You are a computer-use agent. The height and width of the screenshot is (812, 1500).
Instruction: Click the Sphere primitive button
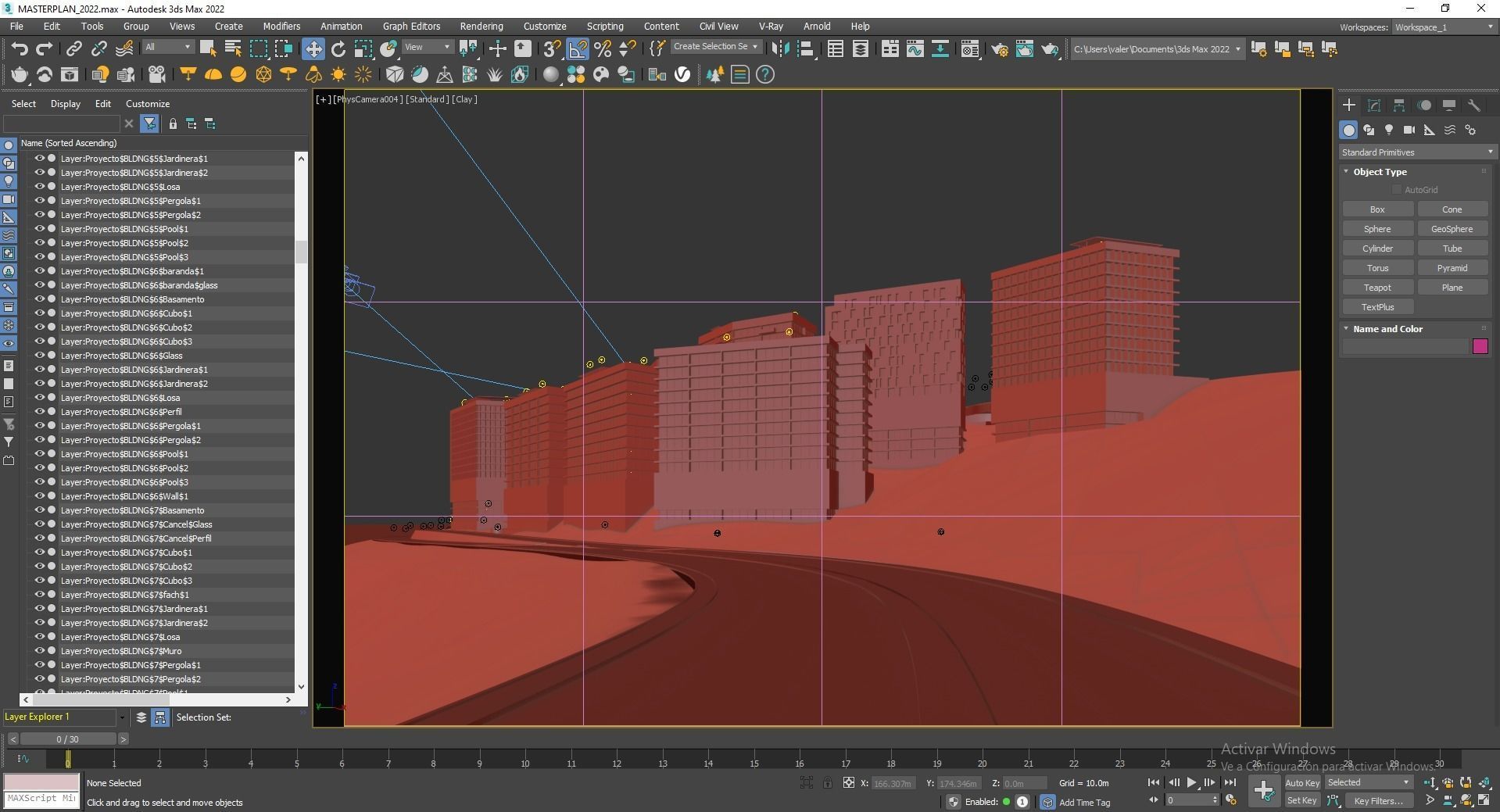tap(1377, 229)
